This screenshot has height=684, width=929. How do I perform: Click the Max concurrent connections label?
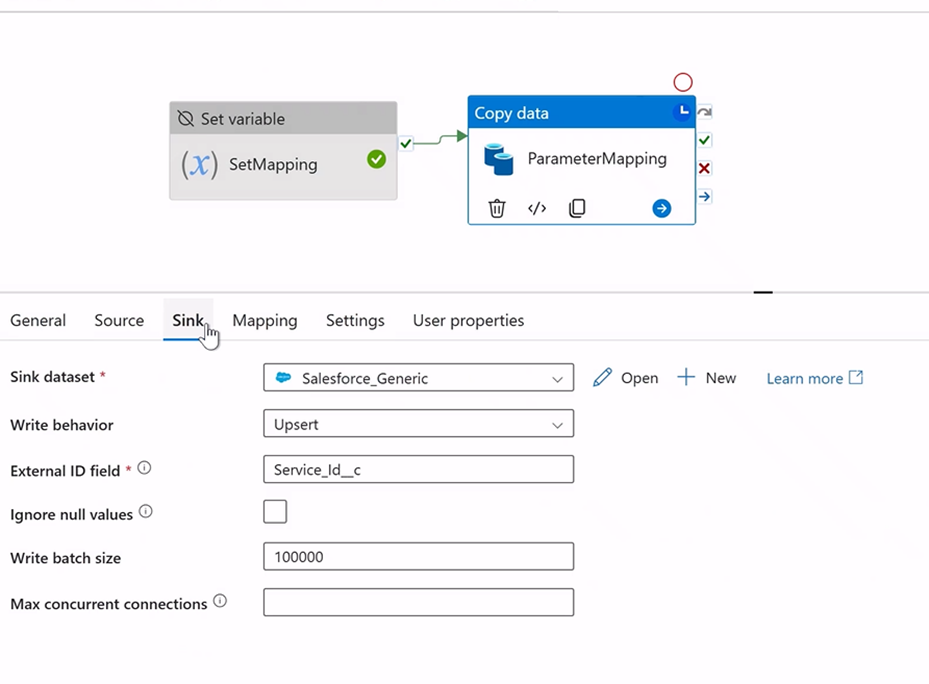point(108,604)
